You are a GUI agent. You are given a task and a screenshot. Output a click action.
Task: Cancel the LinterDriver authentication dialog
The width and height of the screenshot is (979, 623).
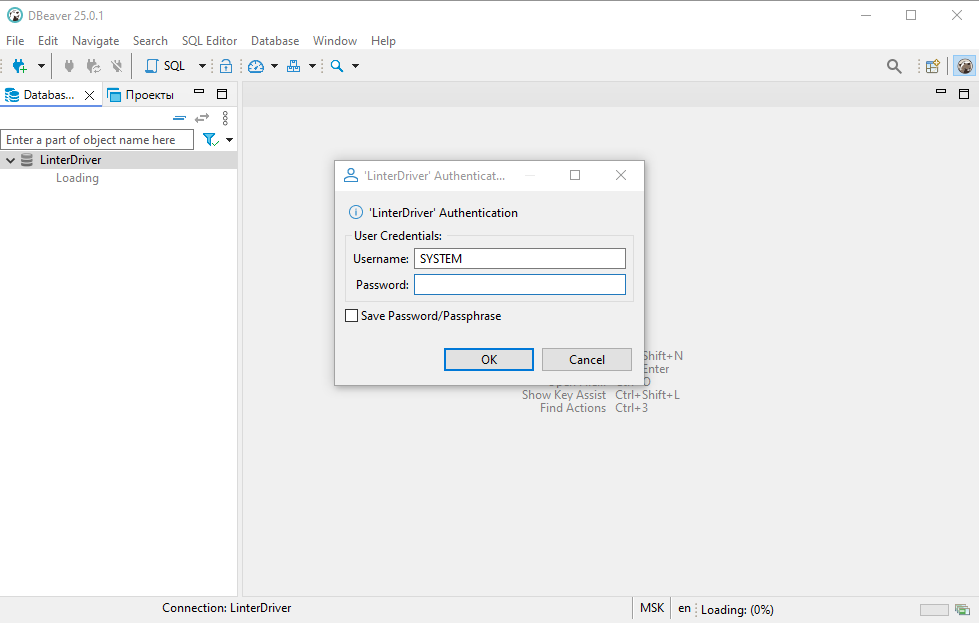(586, 359)
